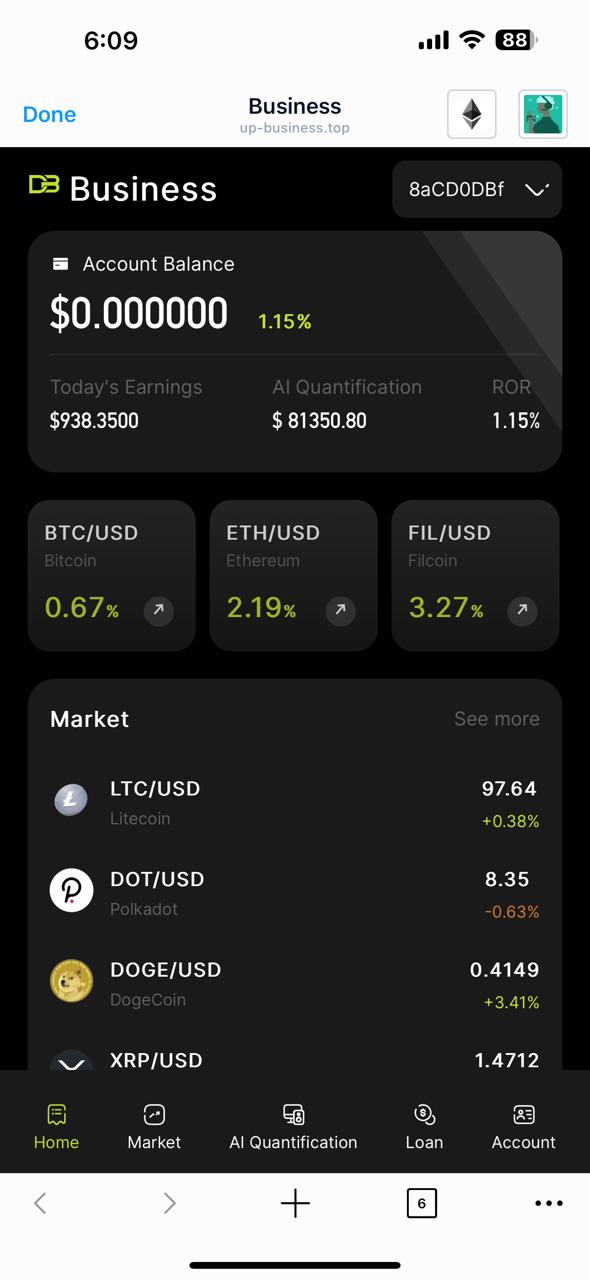Tap the Done button
The image size is (590, 1280).
pos(49,114)
